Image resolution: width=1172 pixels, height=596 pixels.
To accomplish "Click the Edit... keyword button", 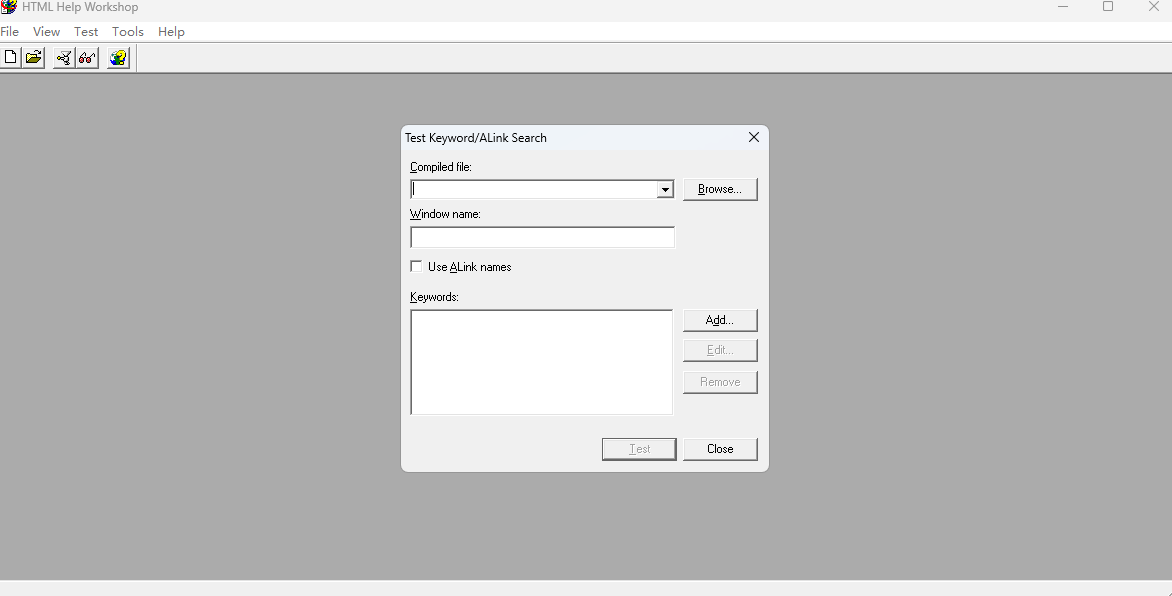I will (720, 350).
